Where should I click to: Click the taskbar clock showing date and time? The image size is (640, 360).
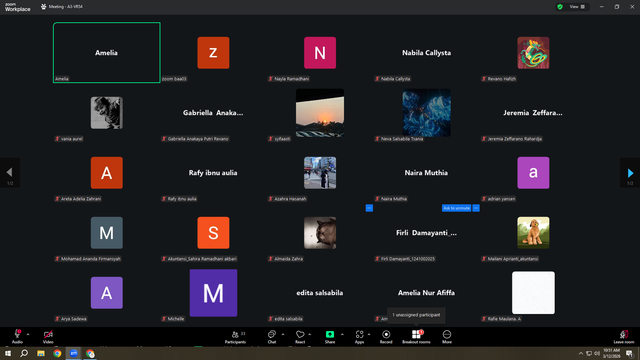click(611, 353)
